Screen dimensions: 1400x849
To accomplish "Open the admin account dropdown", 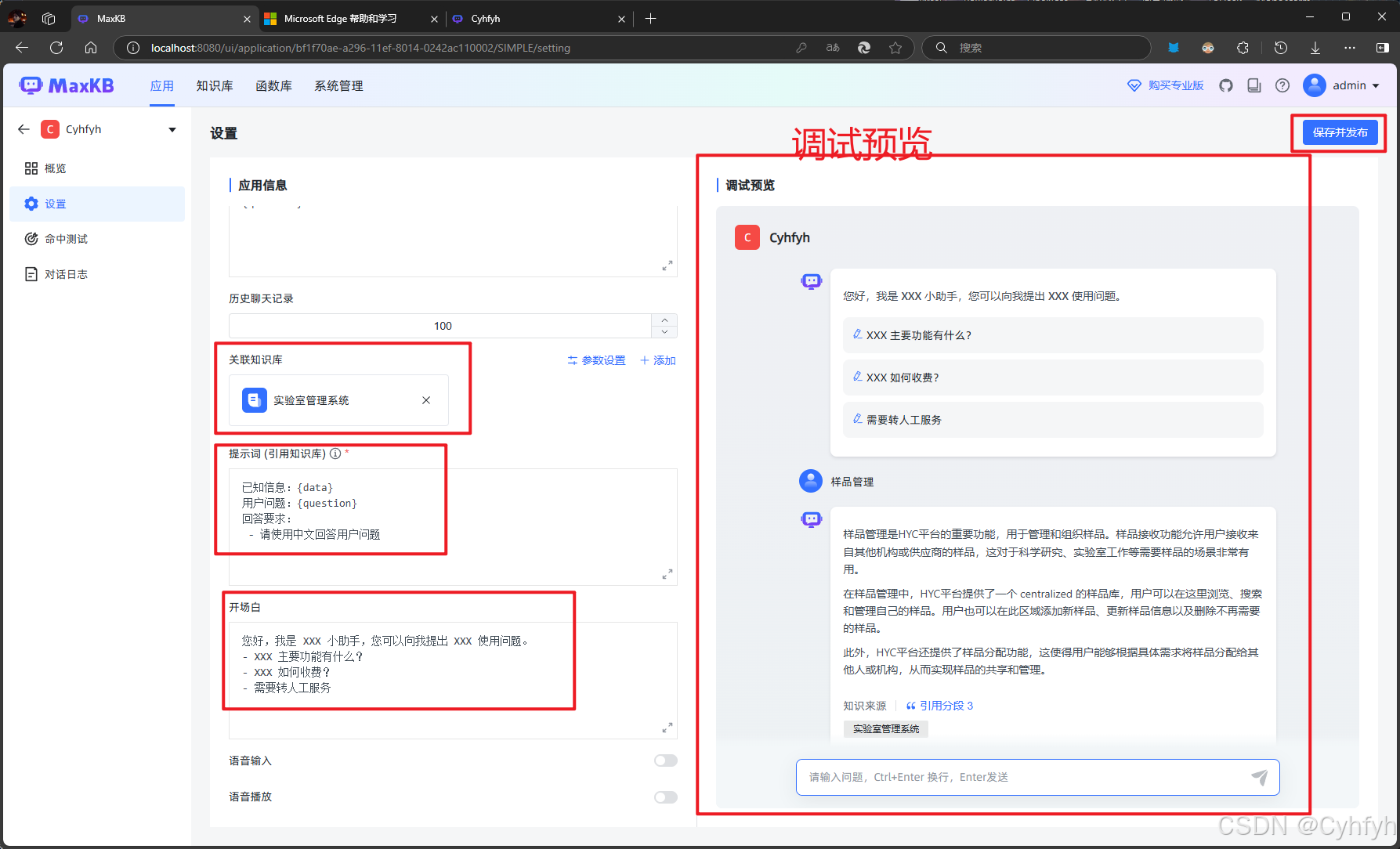I will [x=1376, y=85].
